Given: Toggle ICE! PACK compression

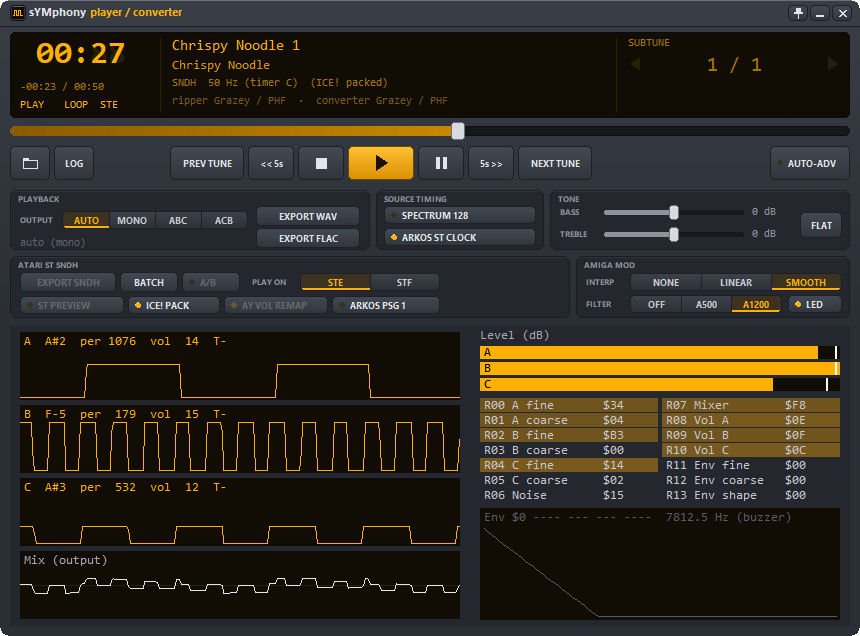Looking at the screenshot, I should tap(174, 305).
